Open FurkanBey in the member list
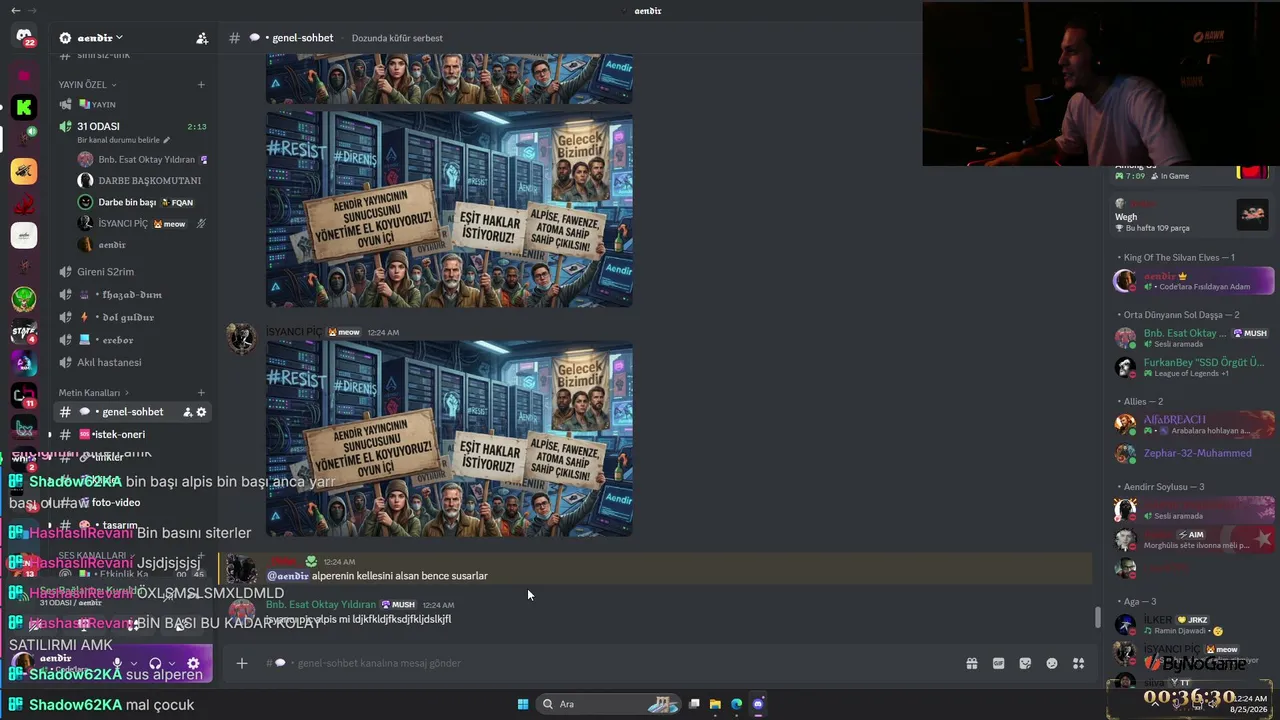1280x720 pixels. 1193,367
